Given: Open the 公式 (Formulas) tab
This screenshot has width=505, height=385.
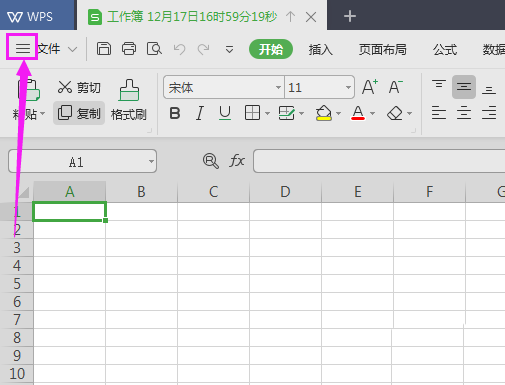Looking at the screenshot, I should click(x=445, y=50).
